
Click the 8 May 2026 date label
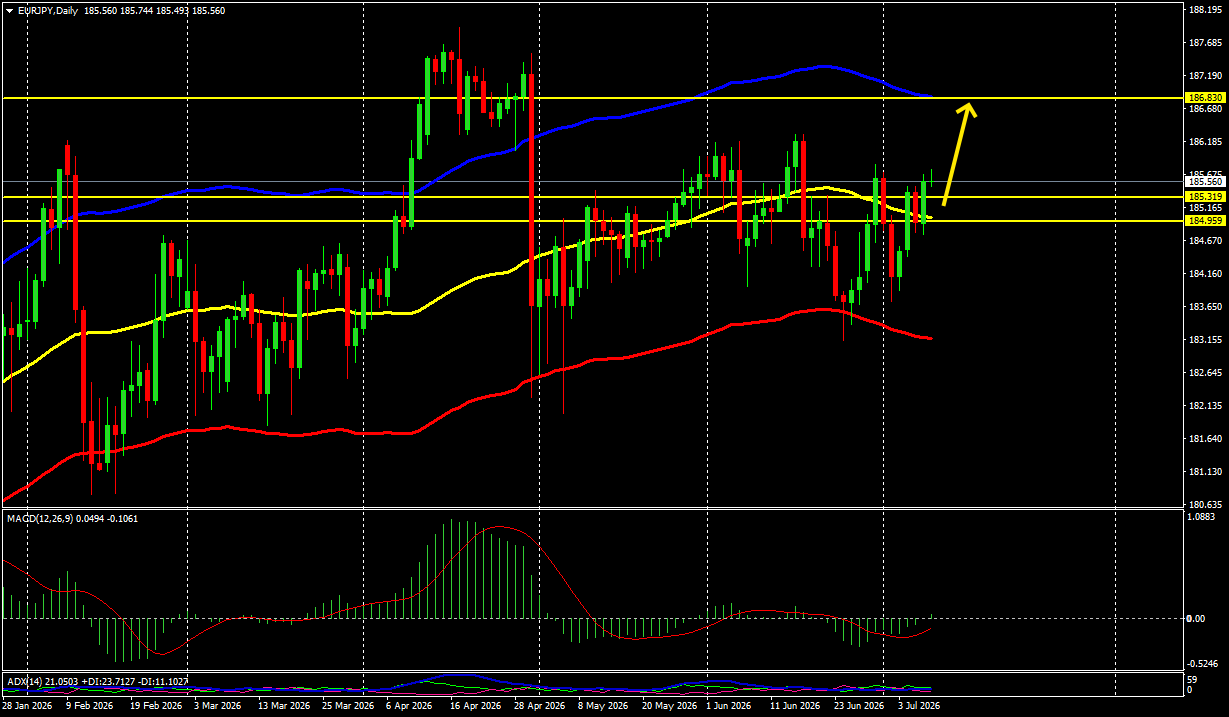pyautogui.click(x=602, y=706)
